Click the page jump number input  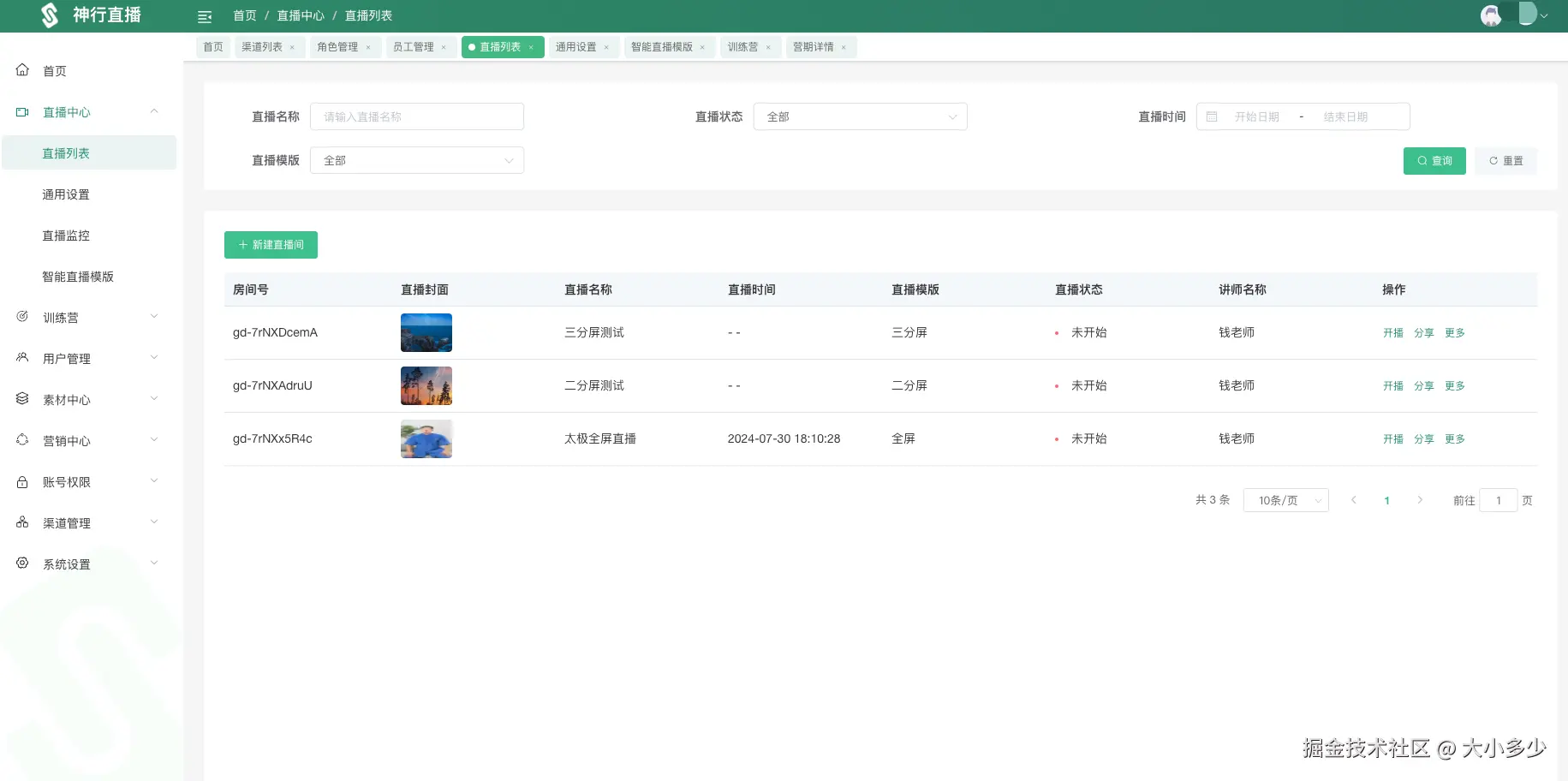coord(1499,500)
